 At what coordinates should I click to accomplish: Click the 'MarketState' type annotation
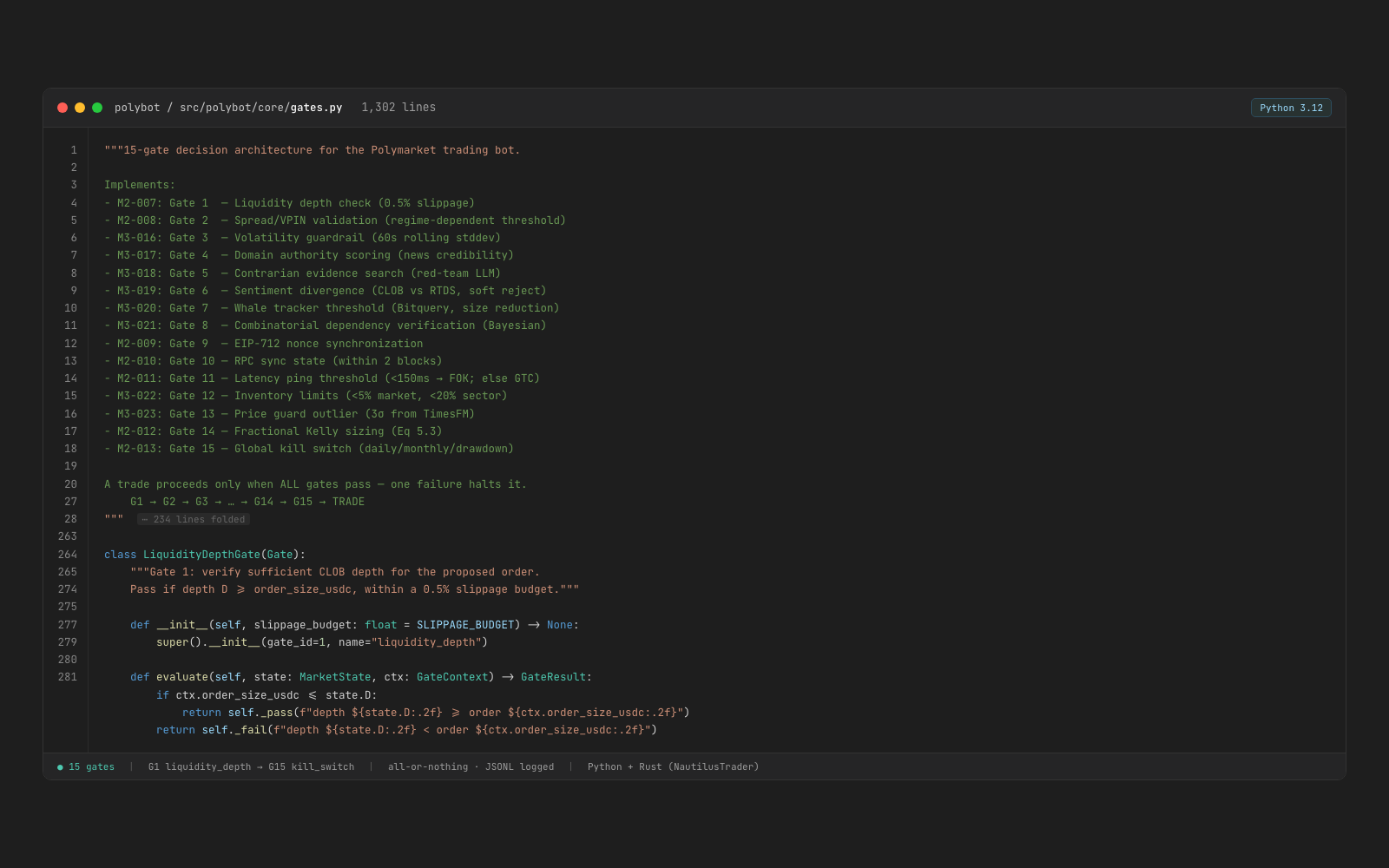pos(335,677)
